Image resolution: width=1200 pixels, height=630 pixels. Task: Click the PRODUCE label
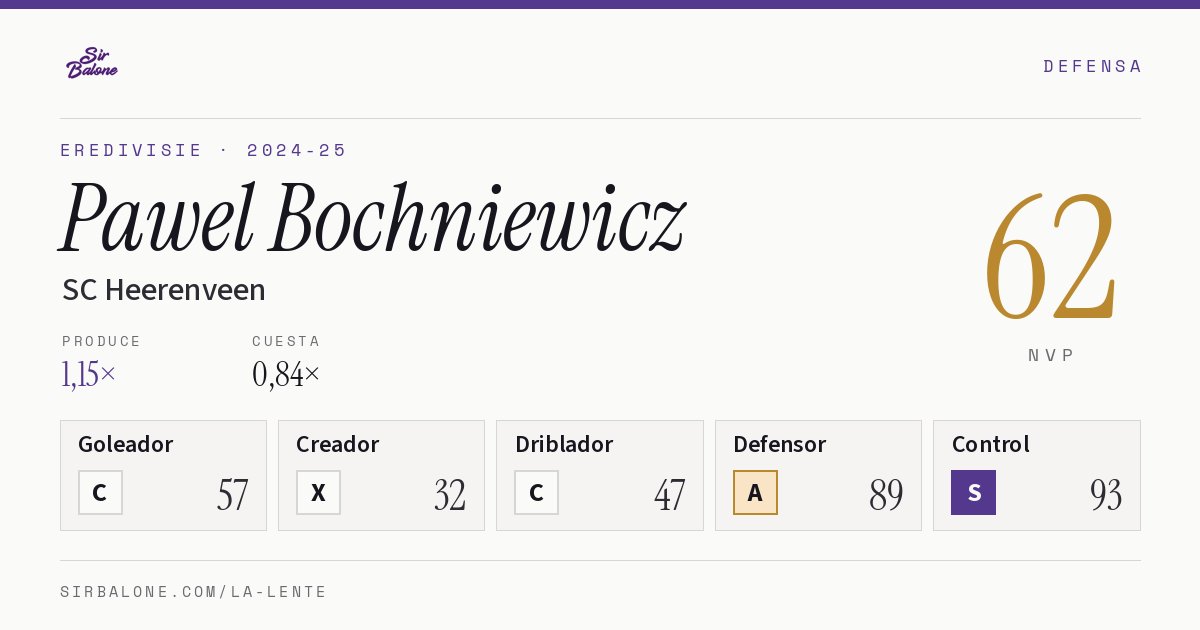click(x=102, y=341)
